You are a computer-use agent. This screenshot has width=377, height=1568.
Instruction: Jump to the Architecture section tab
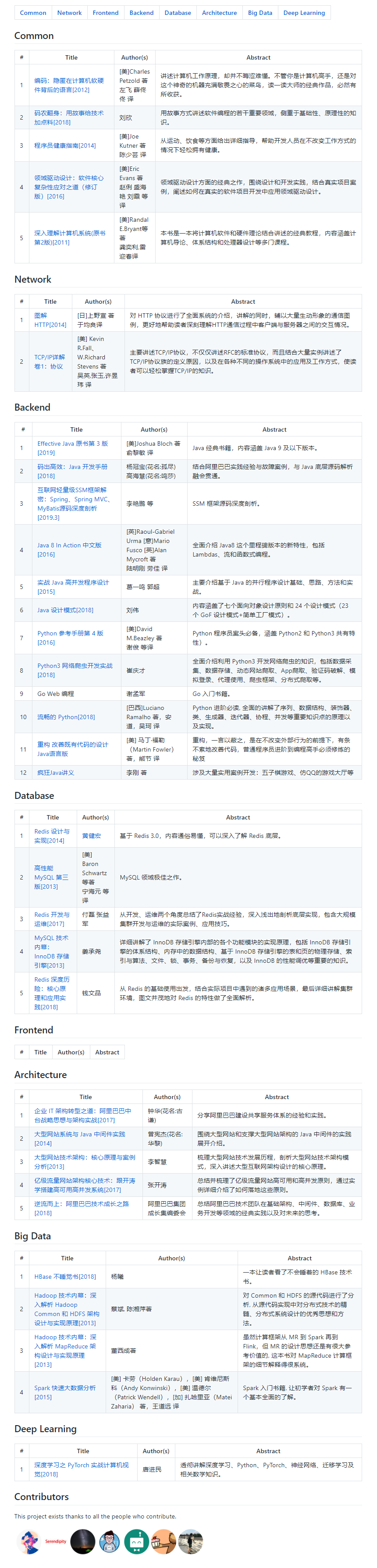(219, 13)
